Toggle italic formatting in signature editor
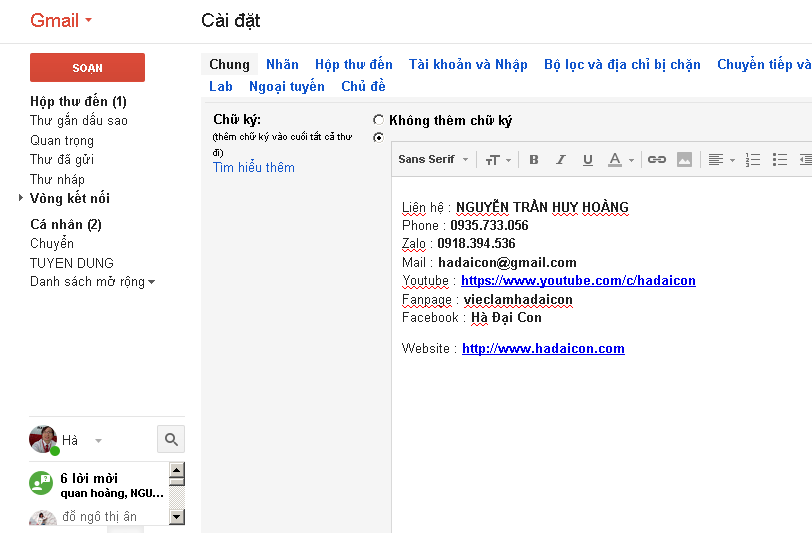This screenshot has height=533, width=812. 561,160
